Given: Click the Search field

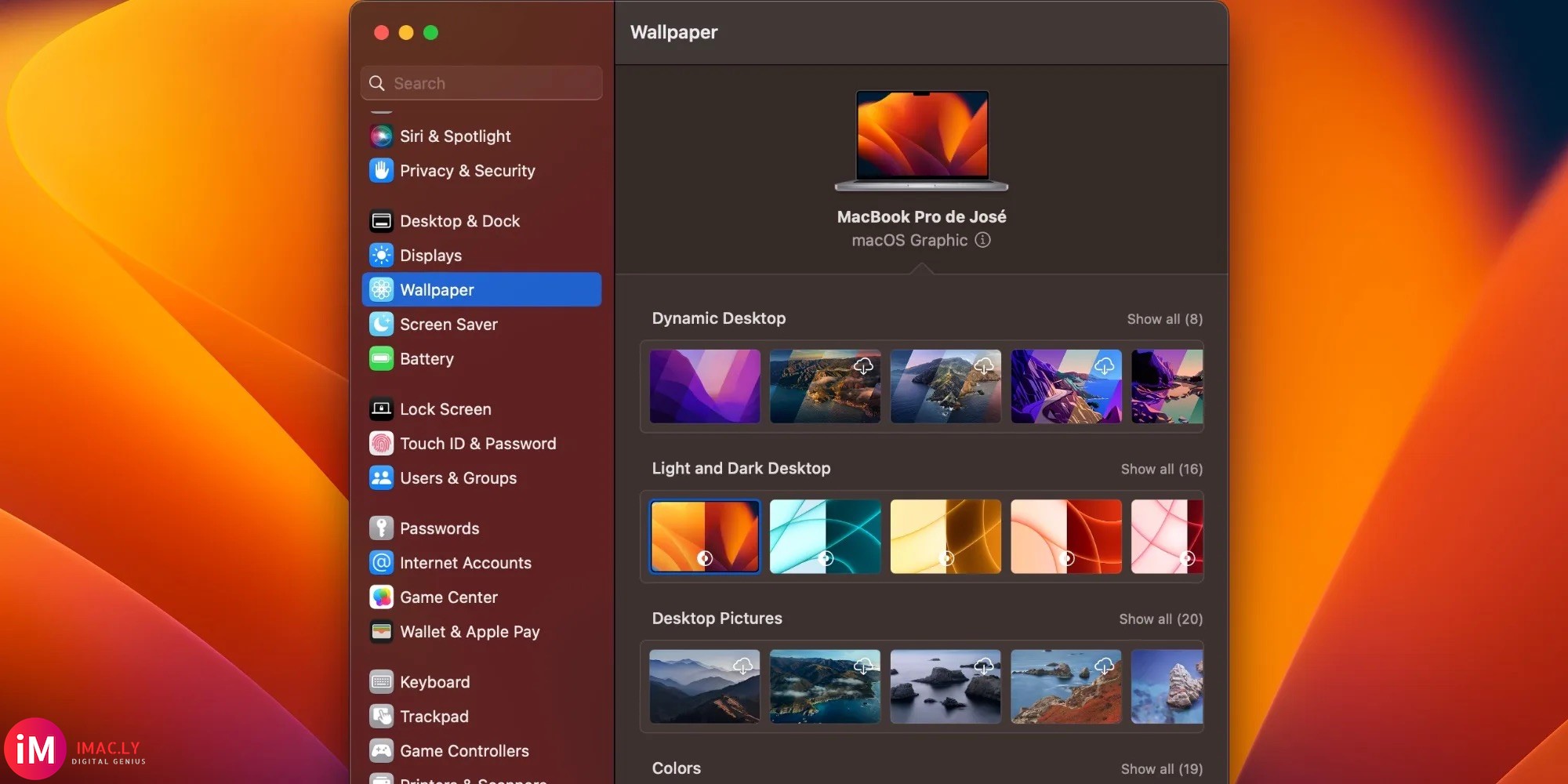Looking at the screenshot, I should (x=481, y=83).
